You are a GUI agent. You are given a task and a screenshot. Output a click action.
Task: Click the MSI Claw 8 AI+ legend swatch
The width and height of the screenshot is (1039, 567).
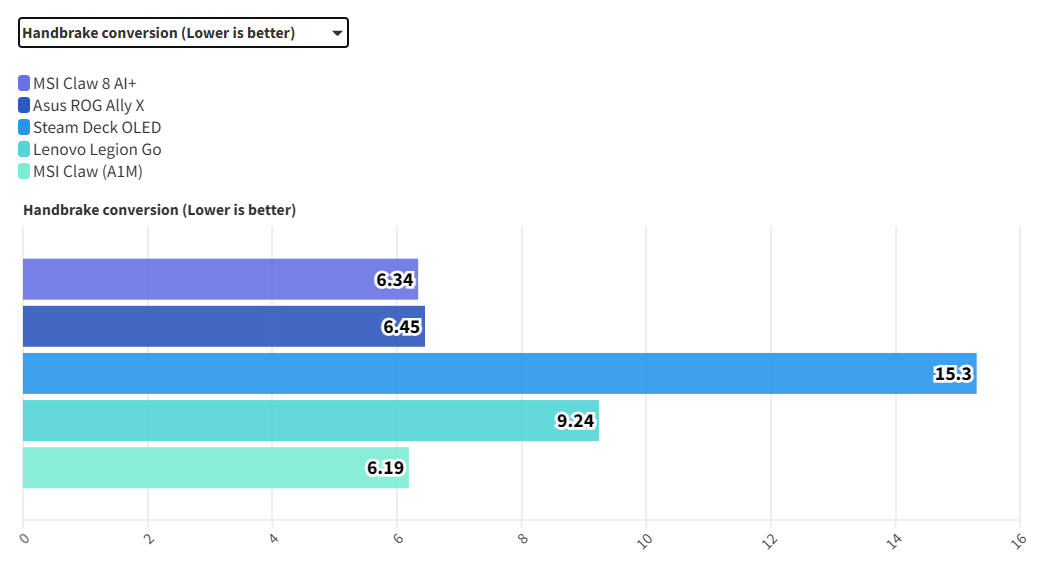click(x=24, y=83)
